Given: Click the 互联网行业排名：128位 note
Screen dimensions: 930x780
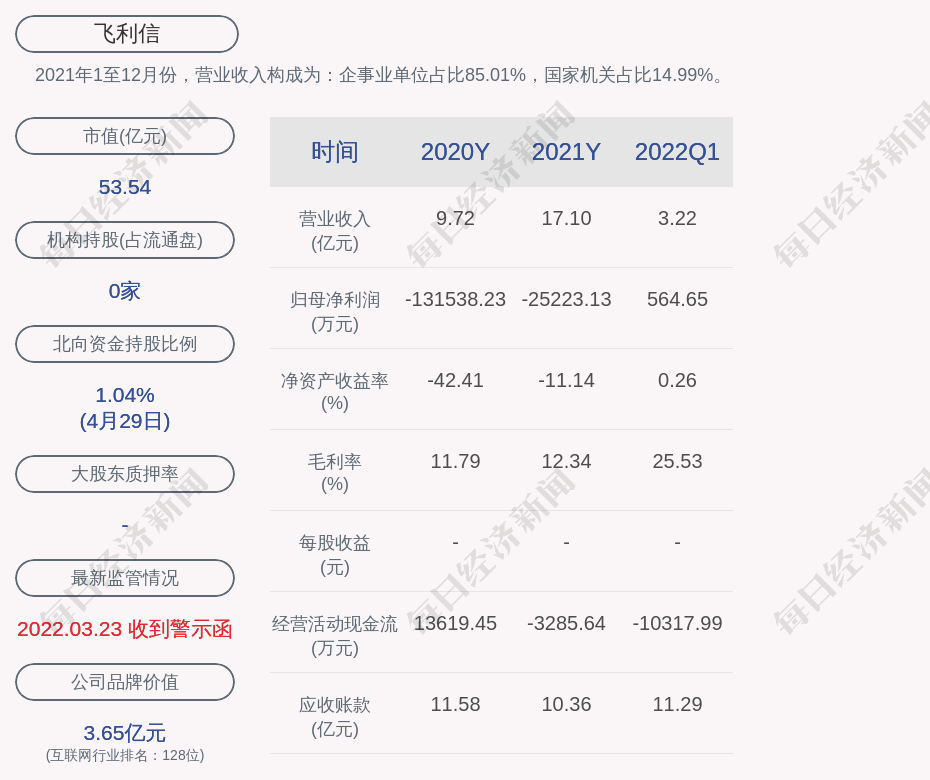Looking at the screenshot, I should 125,755.
